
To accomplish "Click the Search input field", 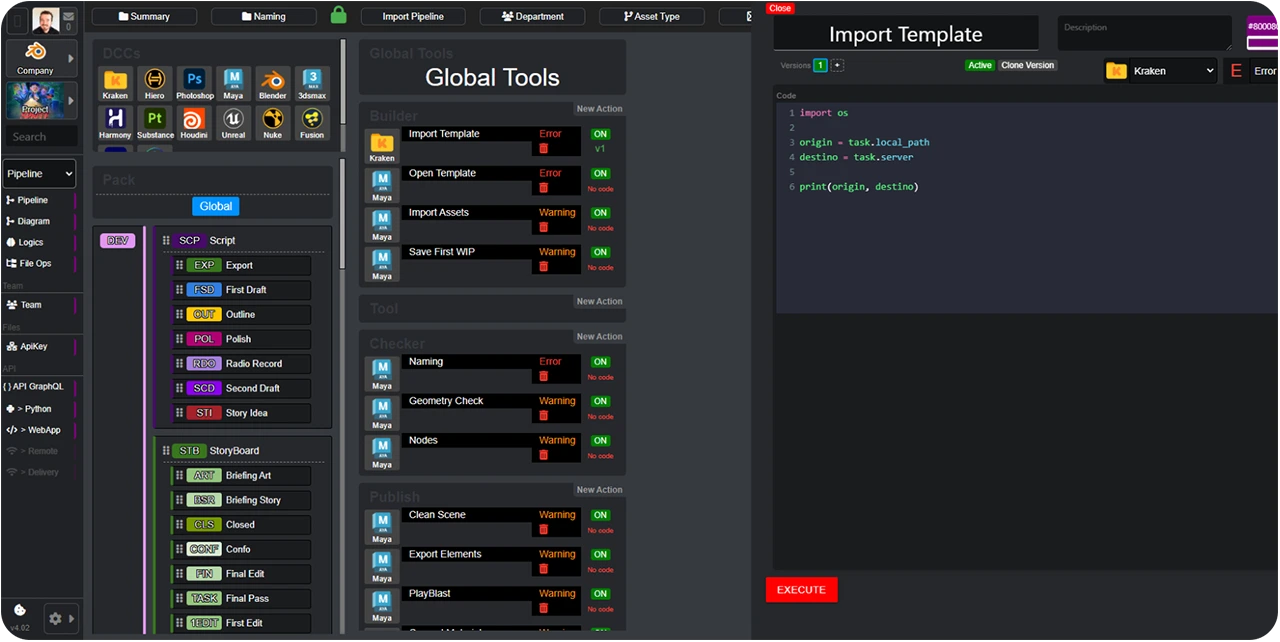I will coord(40,137).
